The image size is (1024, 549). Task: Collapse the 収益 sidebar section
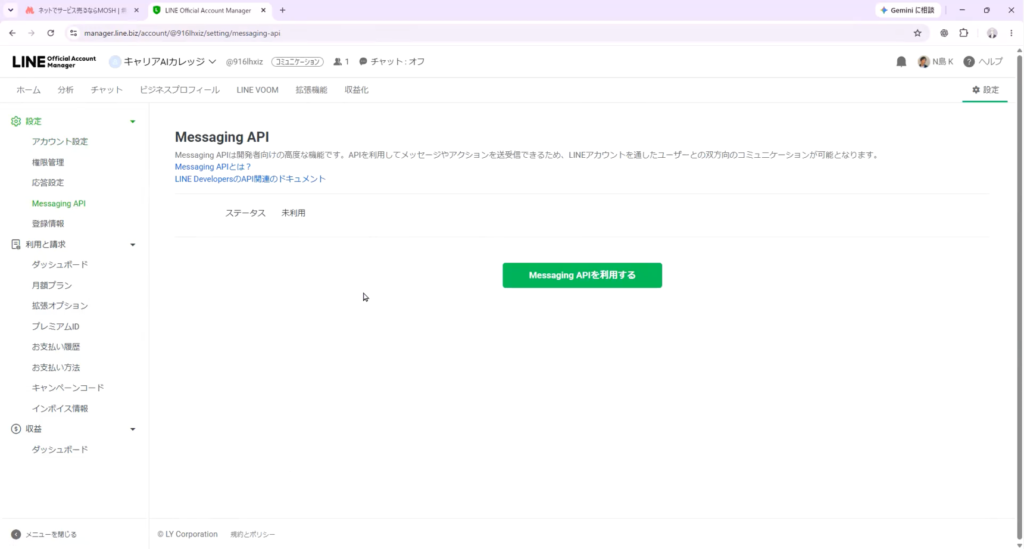click(133, 430)
